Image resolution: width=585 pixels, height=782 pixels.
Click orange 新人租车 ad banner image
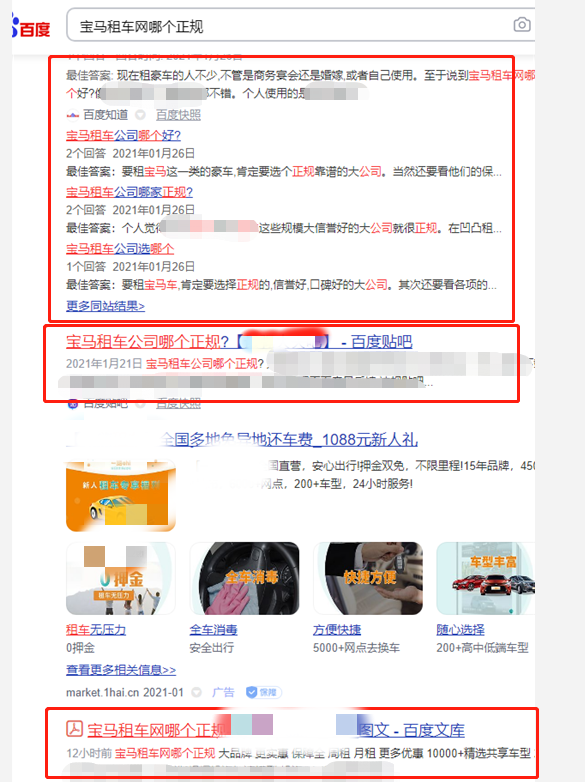point(121,495)
